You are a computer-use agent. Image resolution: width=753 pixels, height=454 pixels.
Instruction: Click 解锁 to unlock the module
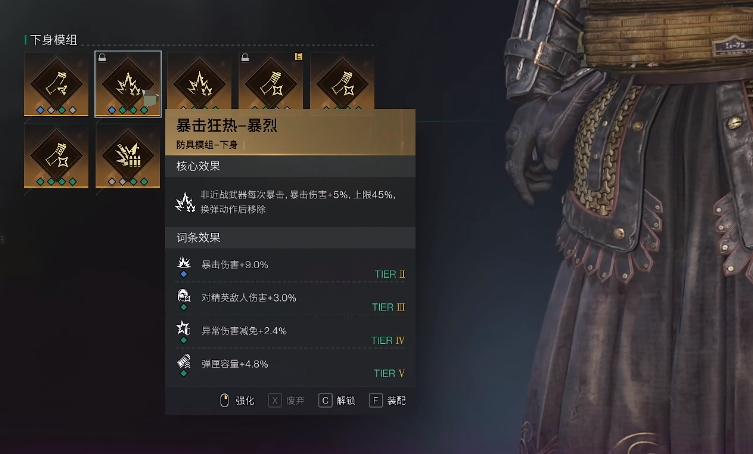point(337,400)
